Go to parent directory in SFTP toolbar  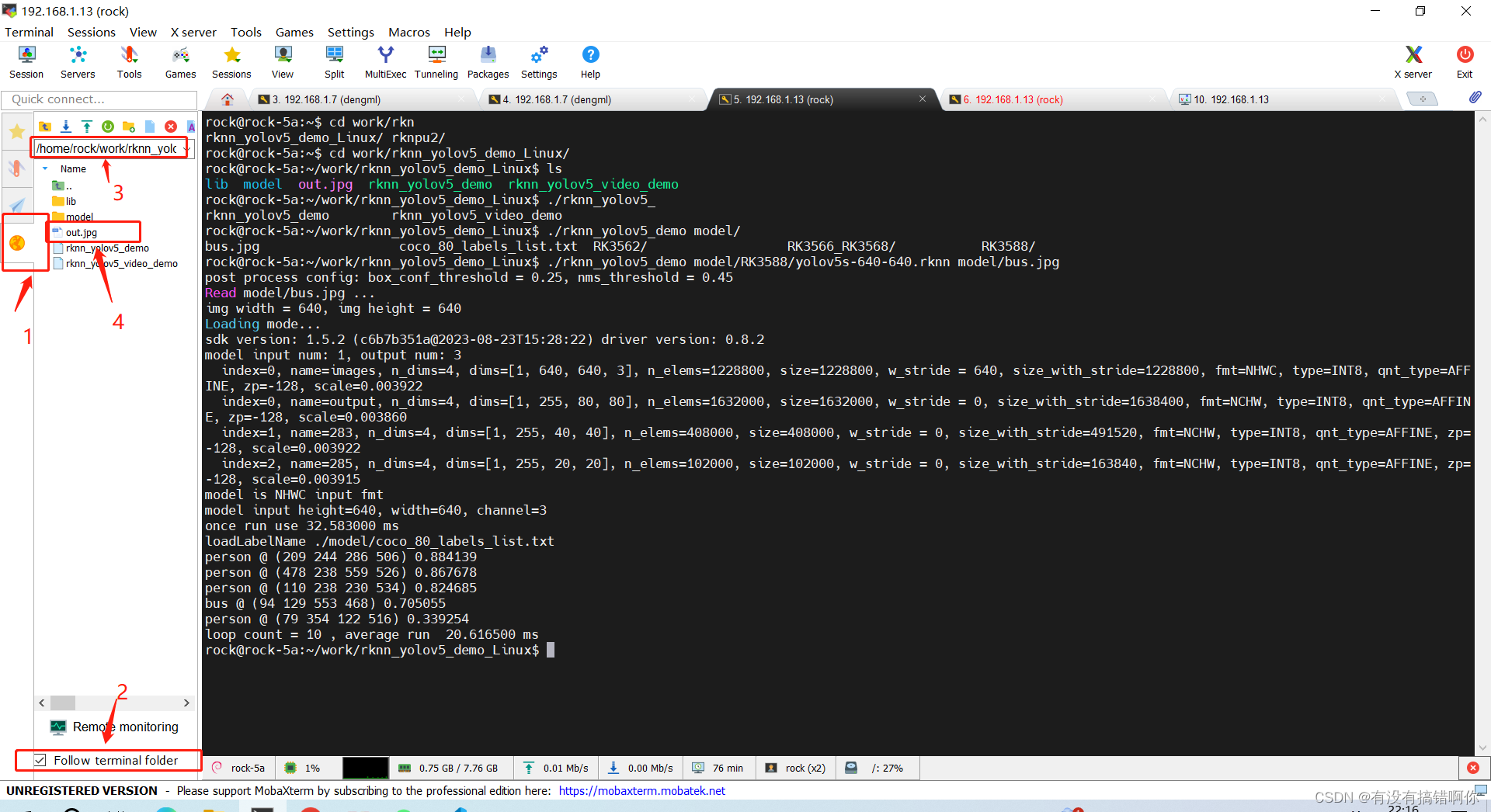pos(45,127)
